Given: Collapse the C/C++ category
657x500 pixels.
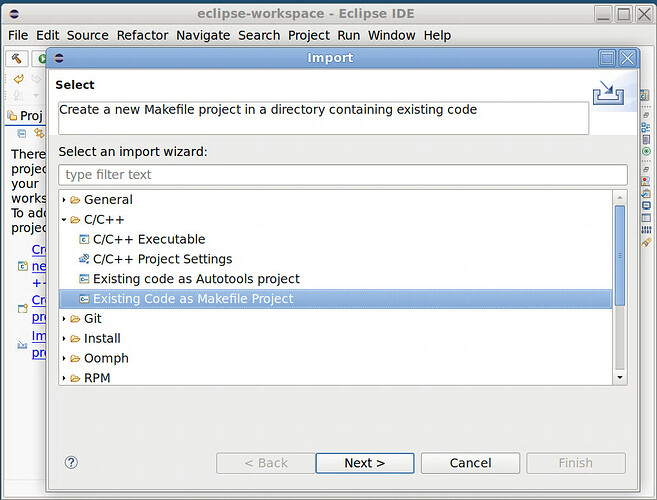Looking at the screenshot, I should coord(64,219).
